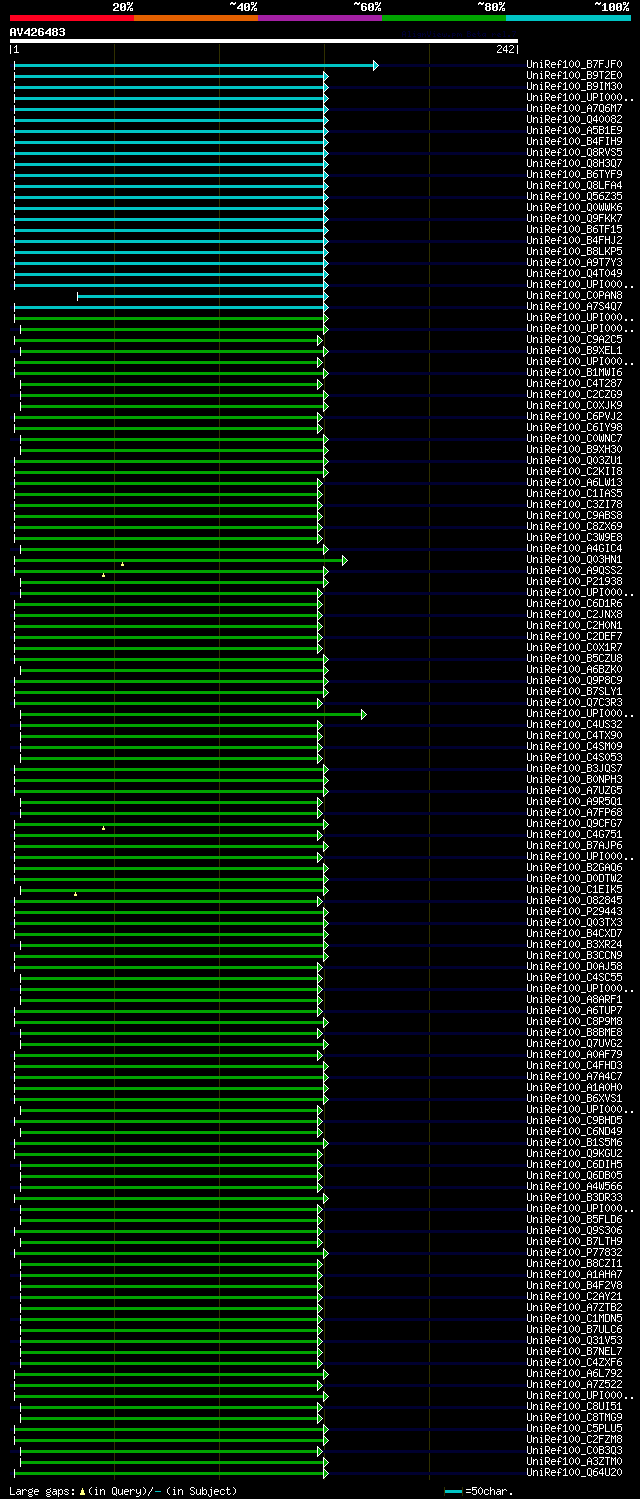
Task: Select the UniRef100_C9ABS8 entry
Action: click(574, 516)
